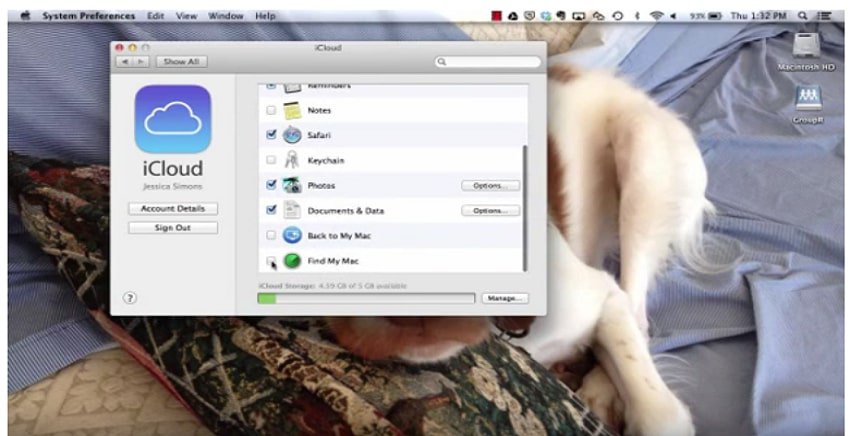Uncheck the Photos checkbox
Image resolution: width=850 pixels, height=436 pixels.
coord(271,184)
